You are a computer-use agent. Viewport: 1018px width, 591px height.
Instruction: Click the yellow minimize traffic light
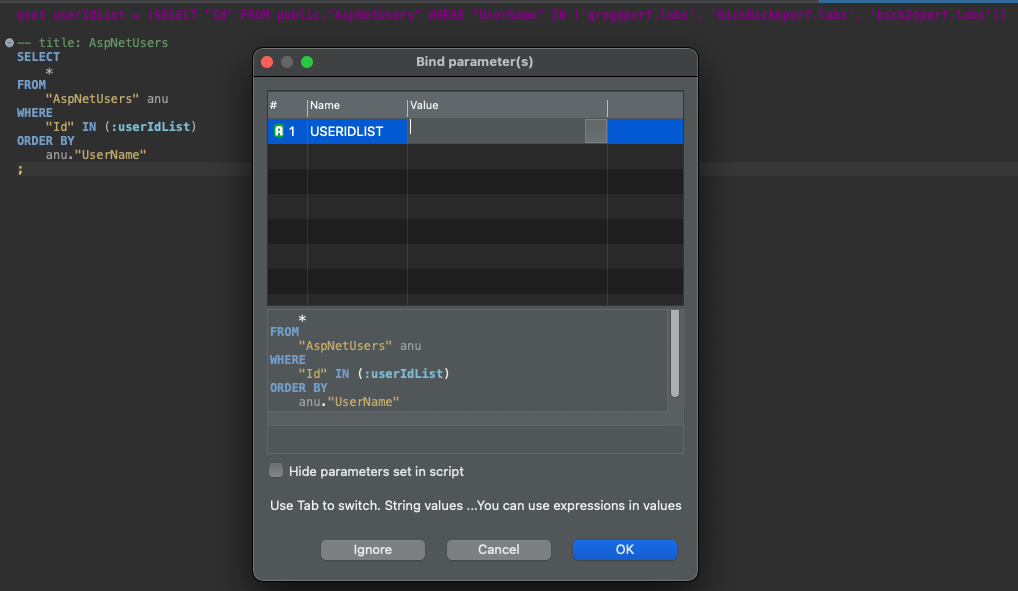[286, 61]
